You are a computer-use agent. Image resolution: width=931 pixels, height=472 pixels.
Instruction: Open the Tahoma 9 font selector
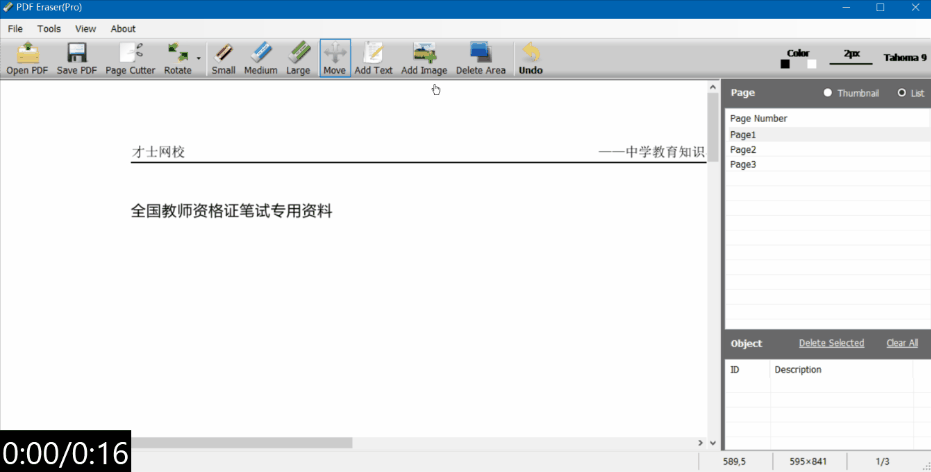[905, 58]
